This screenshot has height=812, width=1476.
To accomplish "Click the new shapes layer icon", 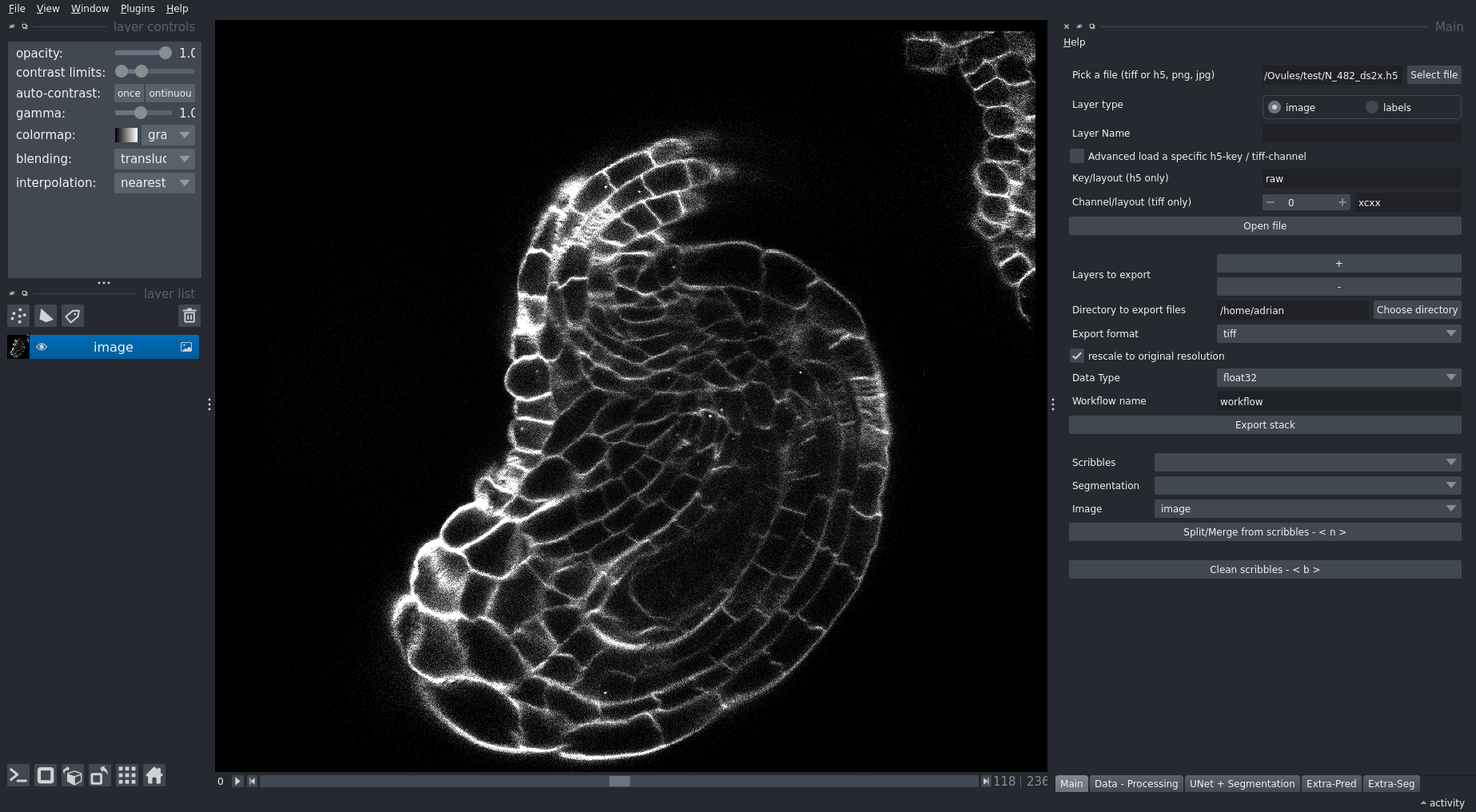I will tap(46, 316).
